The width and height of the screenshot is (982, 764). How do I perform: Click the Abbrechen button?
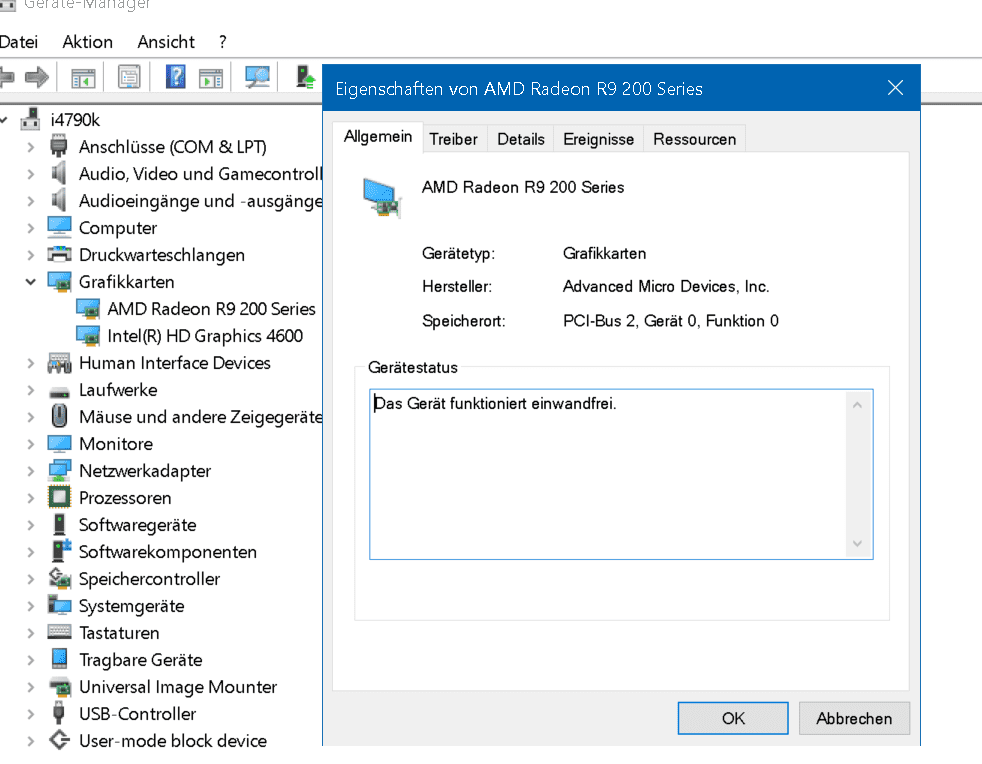854,718
